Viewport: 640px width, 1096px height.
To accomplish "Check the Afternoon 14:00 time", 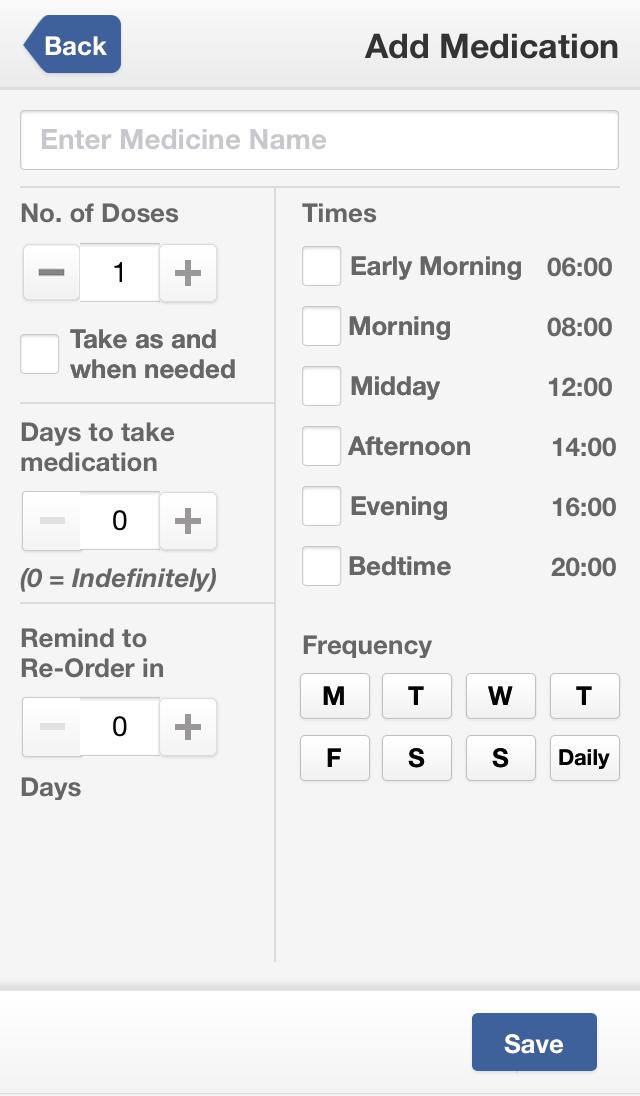I will tap(322, 447).
